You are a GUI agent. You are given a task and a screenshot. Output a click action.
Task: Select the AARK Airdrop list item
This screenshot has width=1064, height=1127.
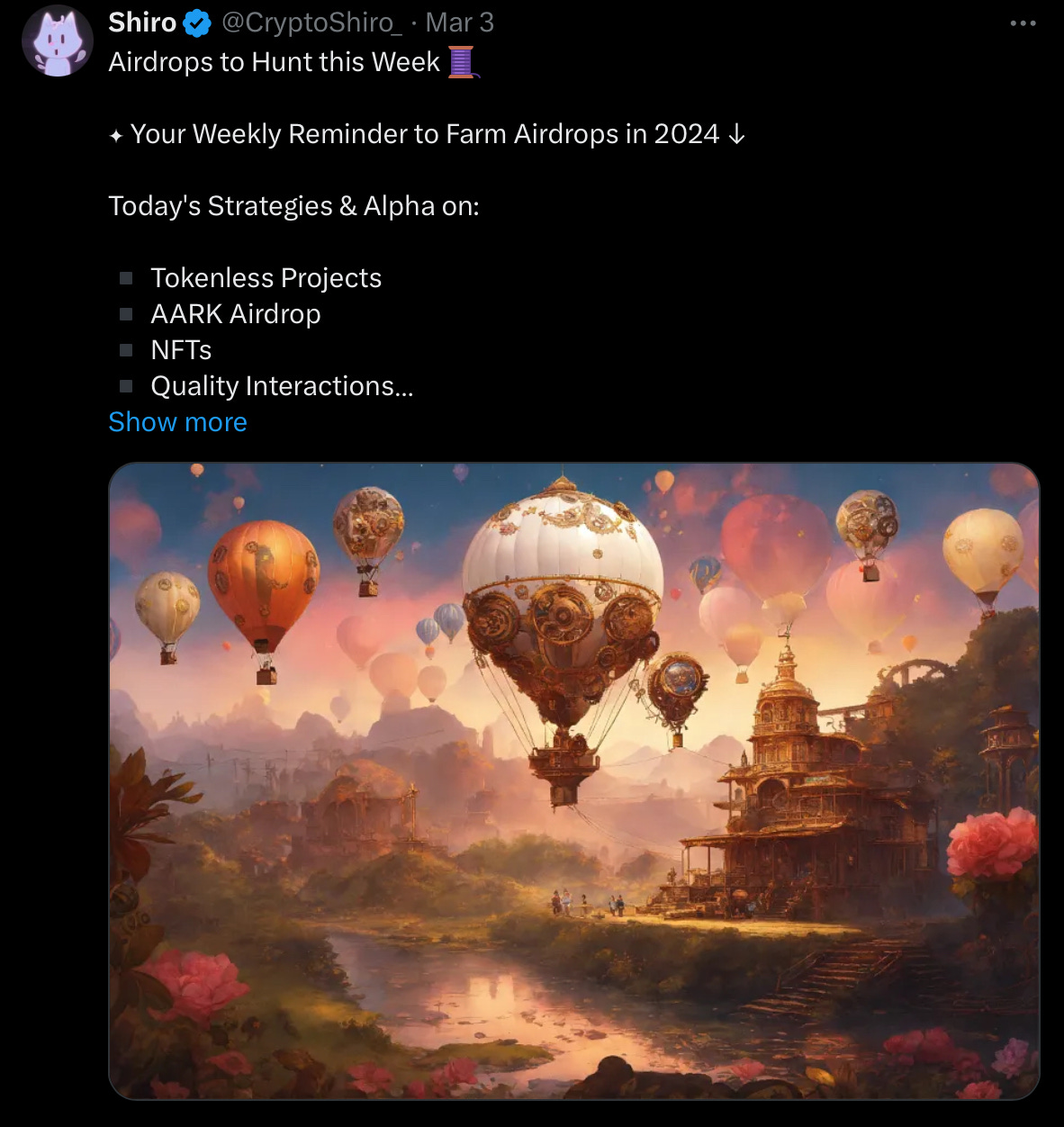point(236,314)
